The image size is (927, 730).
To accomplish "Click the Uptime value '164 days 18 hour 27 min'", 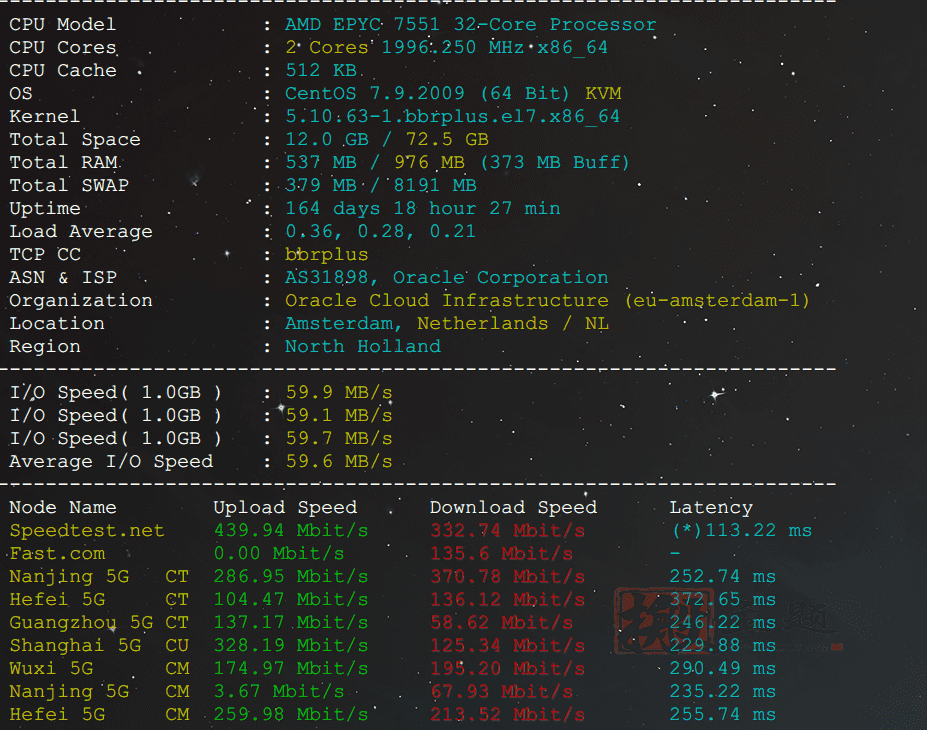I will 423,209.
